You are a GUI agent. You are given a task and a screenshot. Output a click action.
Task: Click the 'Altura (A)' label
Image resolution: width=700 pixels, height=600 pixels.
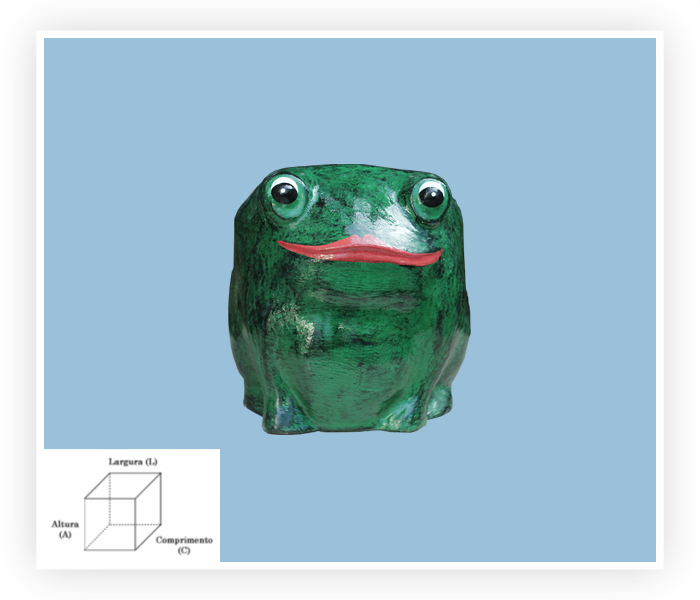(65, 528)
